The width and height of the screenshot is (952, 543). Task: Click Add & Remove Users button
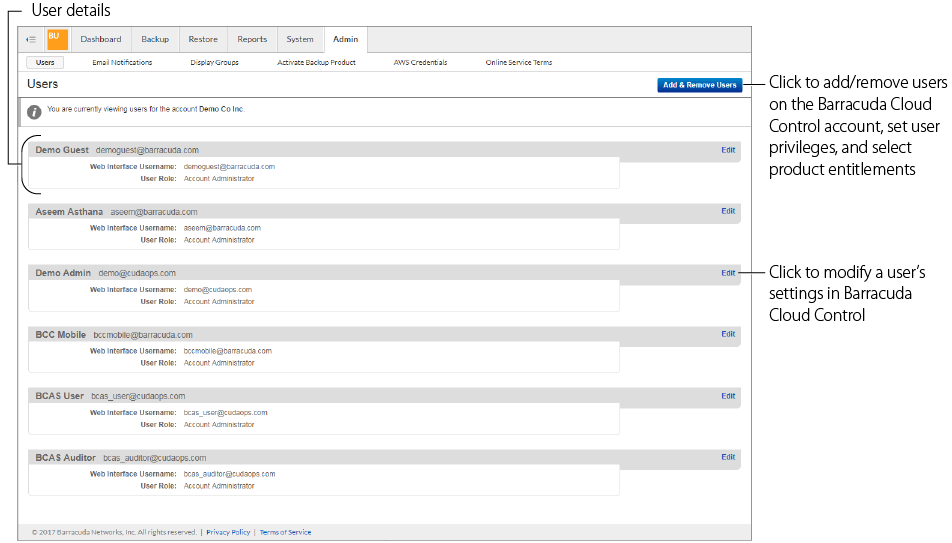[699, 85]
